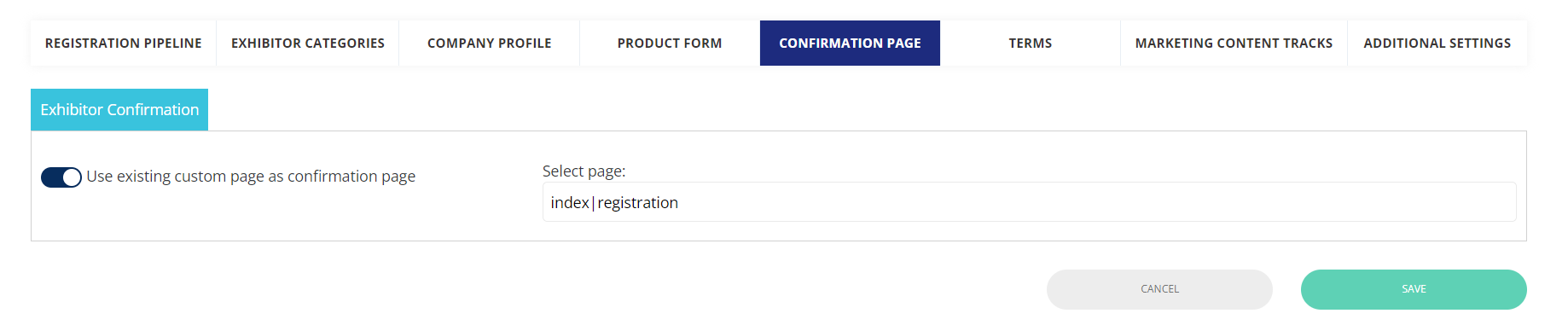Screen dimensions: 1568x325
Task: Open the Terms tab
Action: coord(1030,43)
